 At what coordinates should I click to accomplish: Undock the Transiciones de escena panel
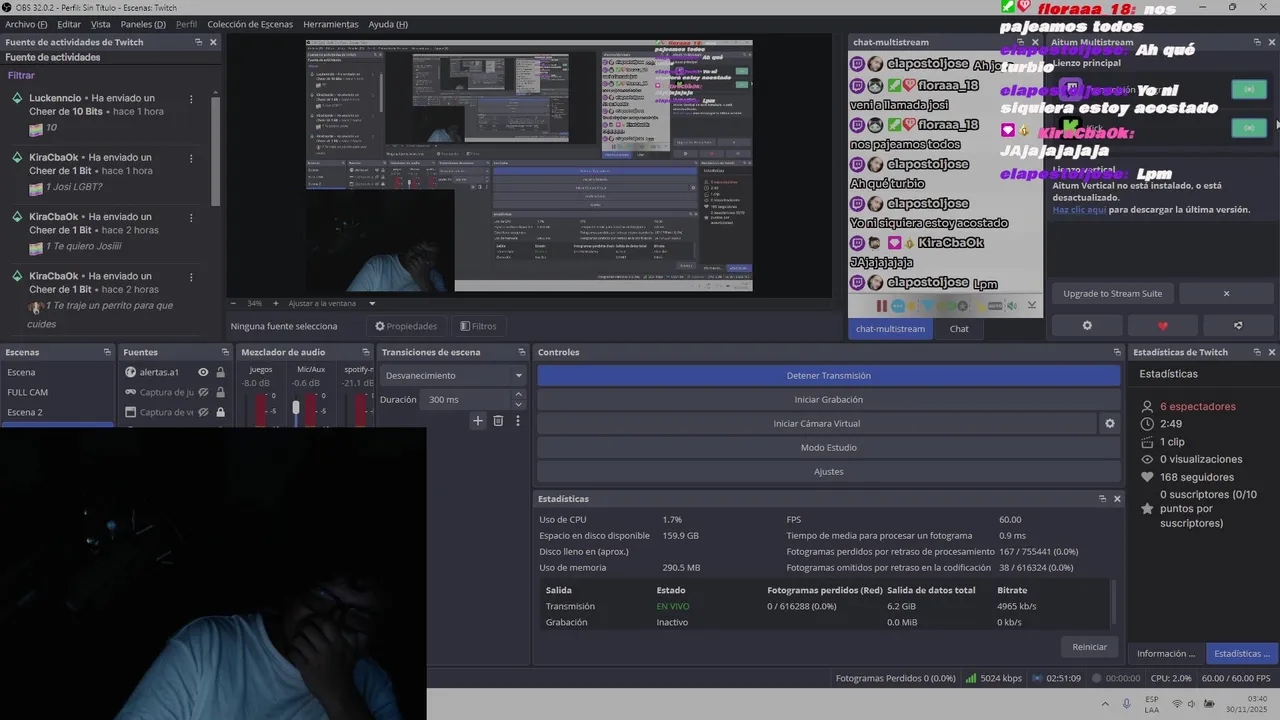pyautogui.click(x=521, y=352)
